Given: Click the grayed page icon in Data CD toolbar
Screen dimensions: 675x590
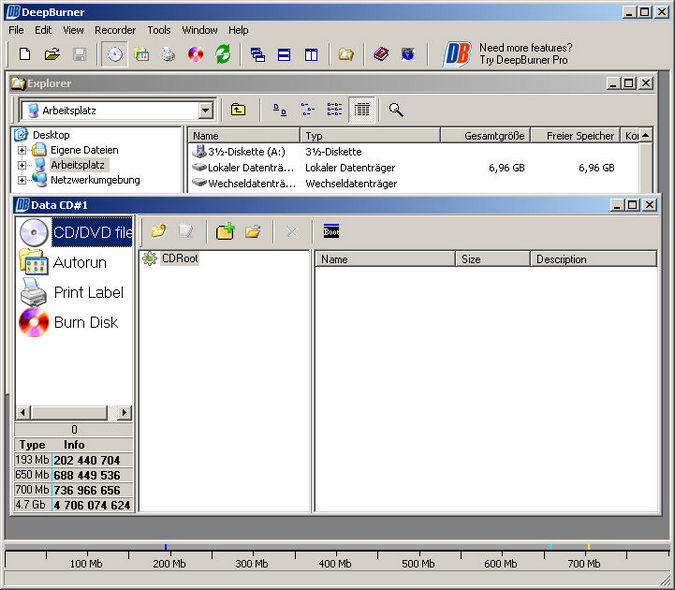Looking at the screenshot, I should coord(186,232).
